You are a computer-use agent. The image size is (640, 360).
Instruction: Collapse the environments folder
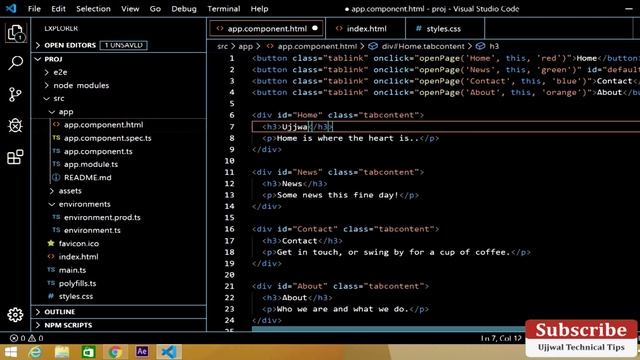(x=84, y=204)
